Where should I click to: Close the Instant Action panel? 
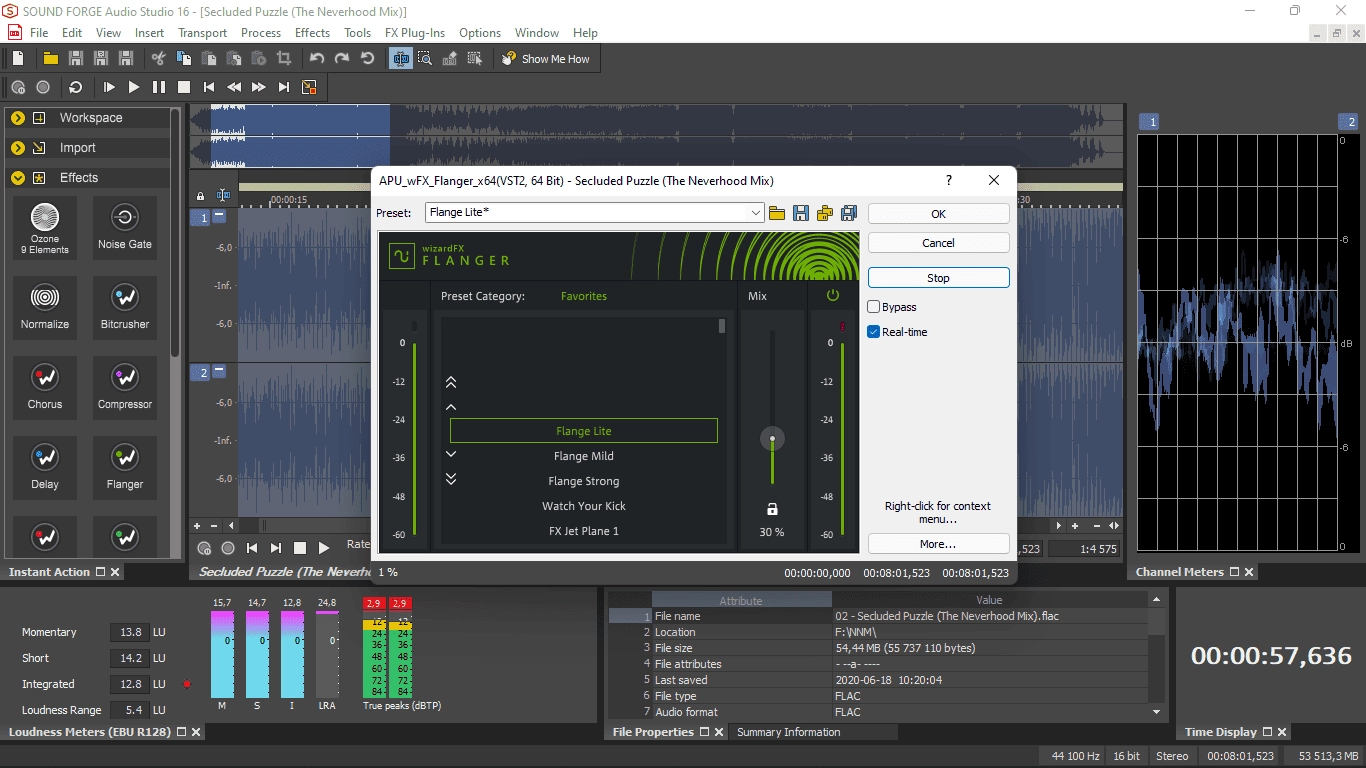pos(115,572)
